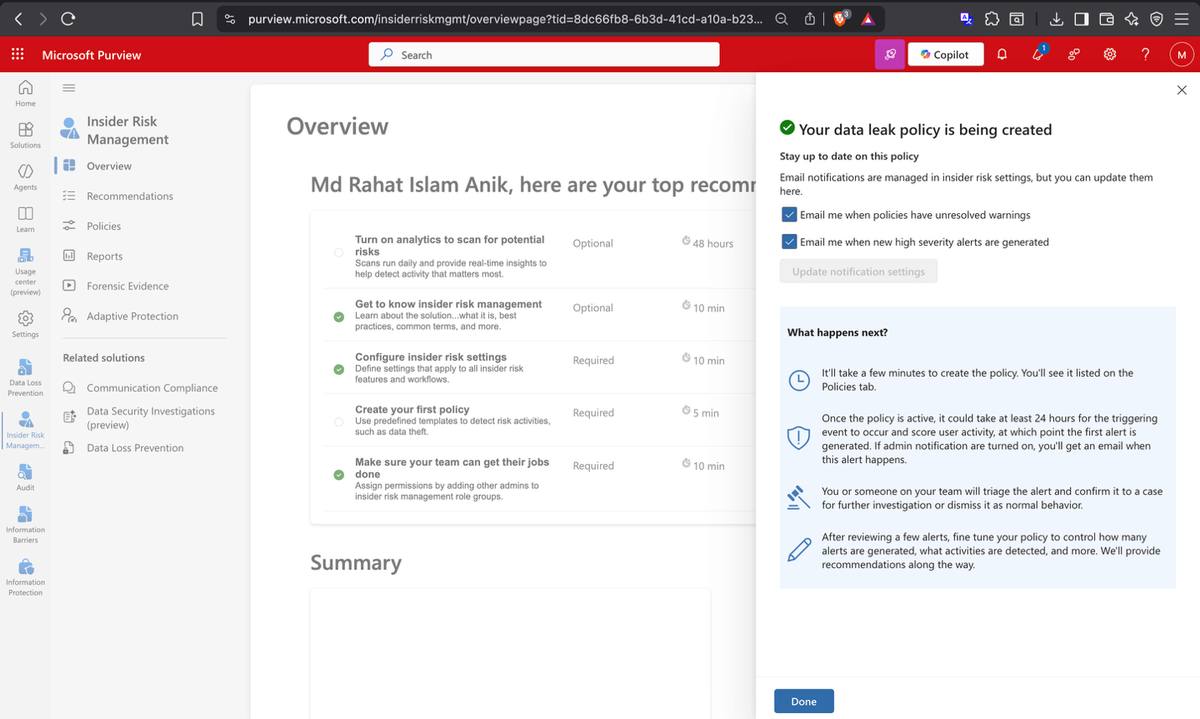This screenshot has width=1200, height=719.
Task: Open Settings in left rail
Action: 25,324
